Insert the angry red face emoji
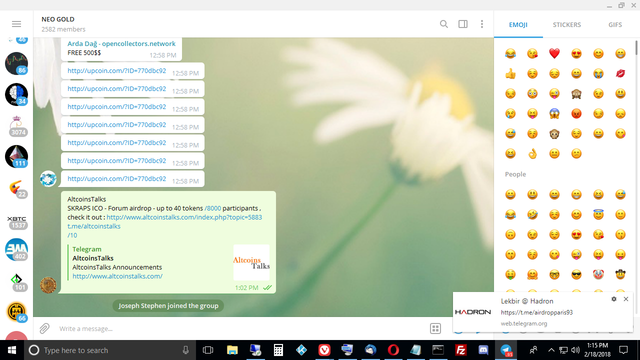 point(576,113)
